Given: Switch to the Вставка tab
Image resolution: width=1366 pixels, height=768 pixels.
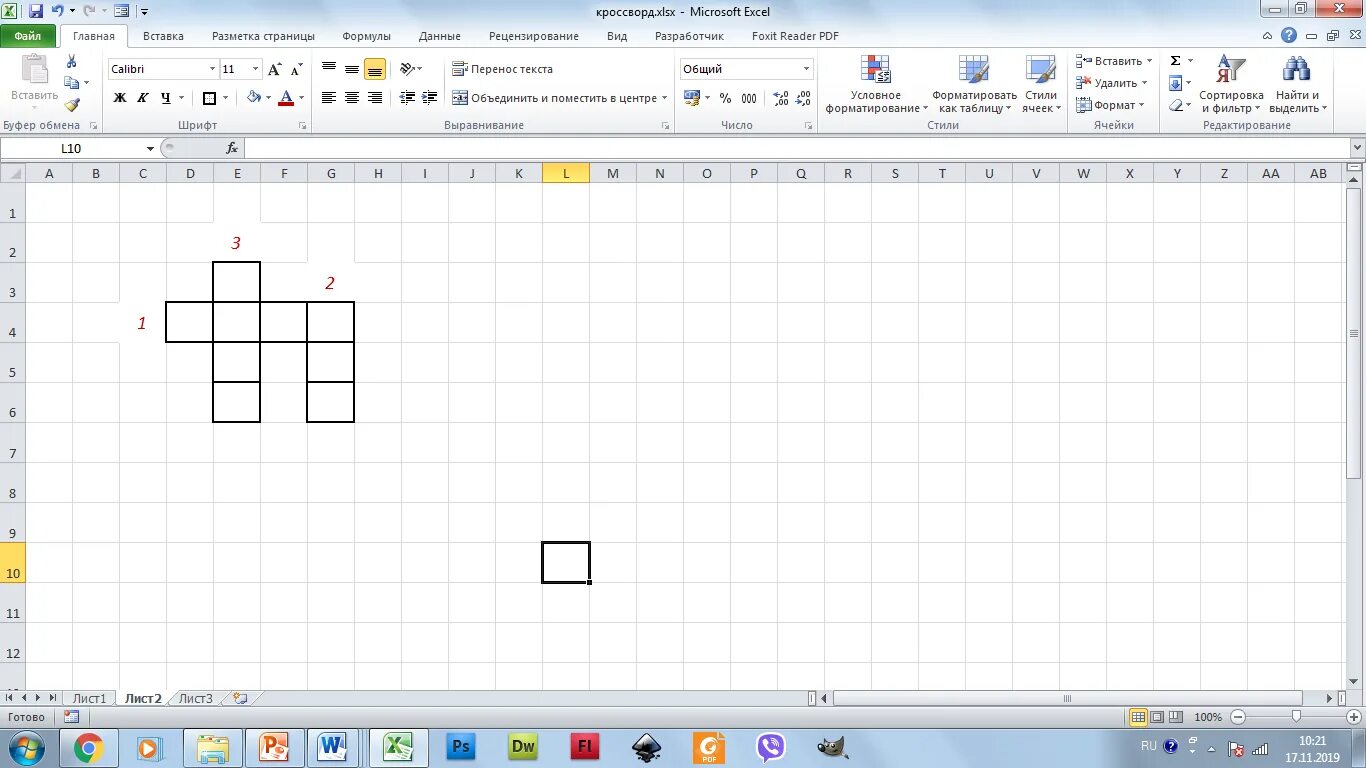Looking at the screenshot, I should (163, 36).
